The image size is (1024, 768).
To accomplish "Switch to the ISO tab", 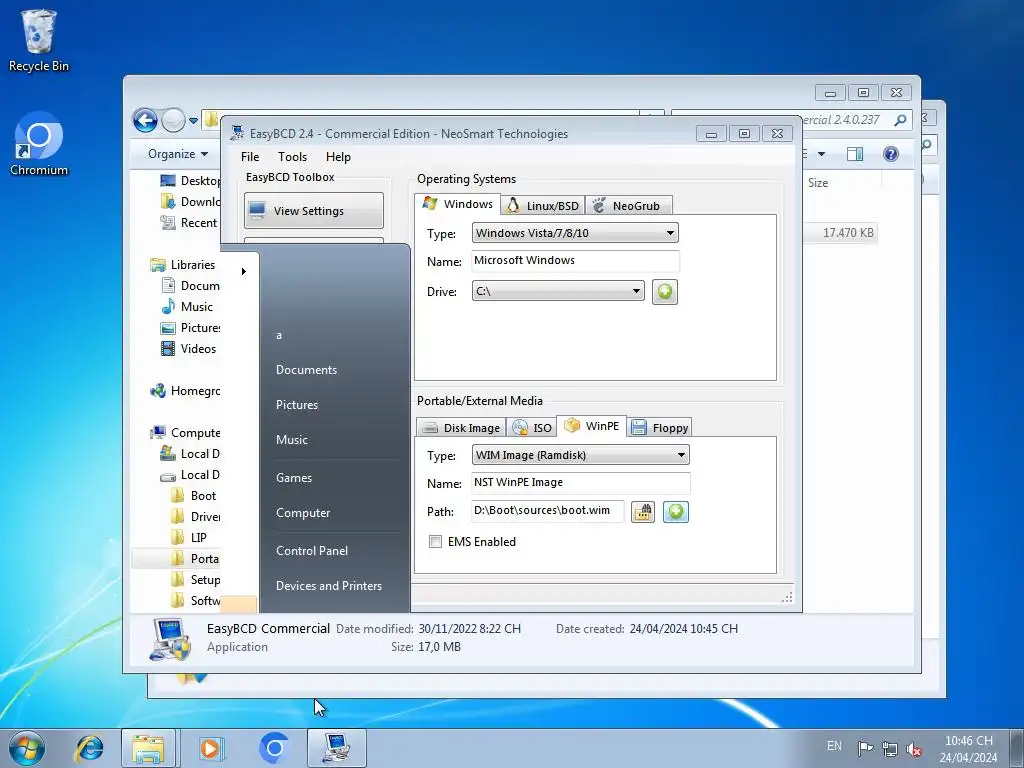I will (x=532, y=428).
